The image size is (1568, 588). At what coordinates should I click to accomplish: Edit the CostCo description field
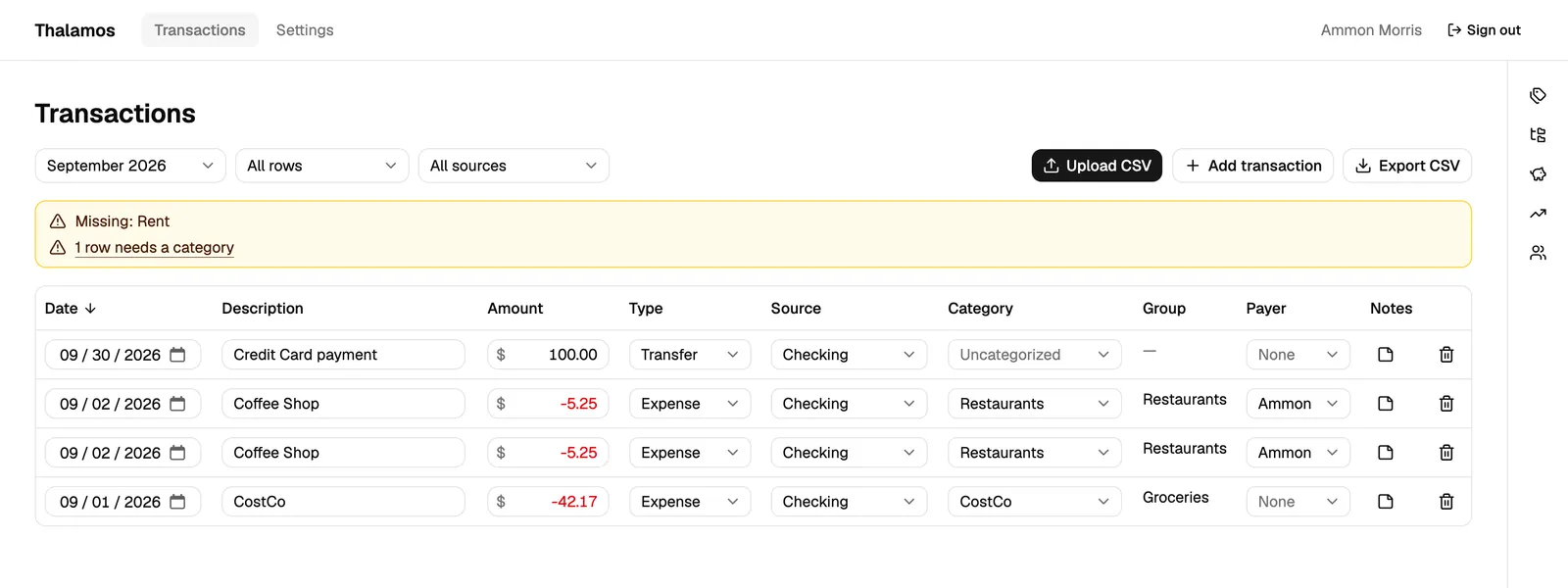(343, 502)
